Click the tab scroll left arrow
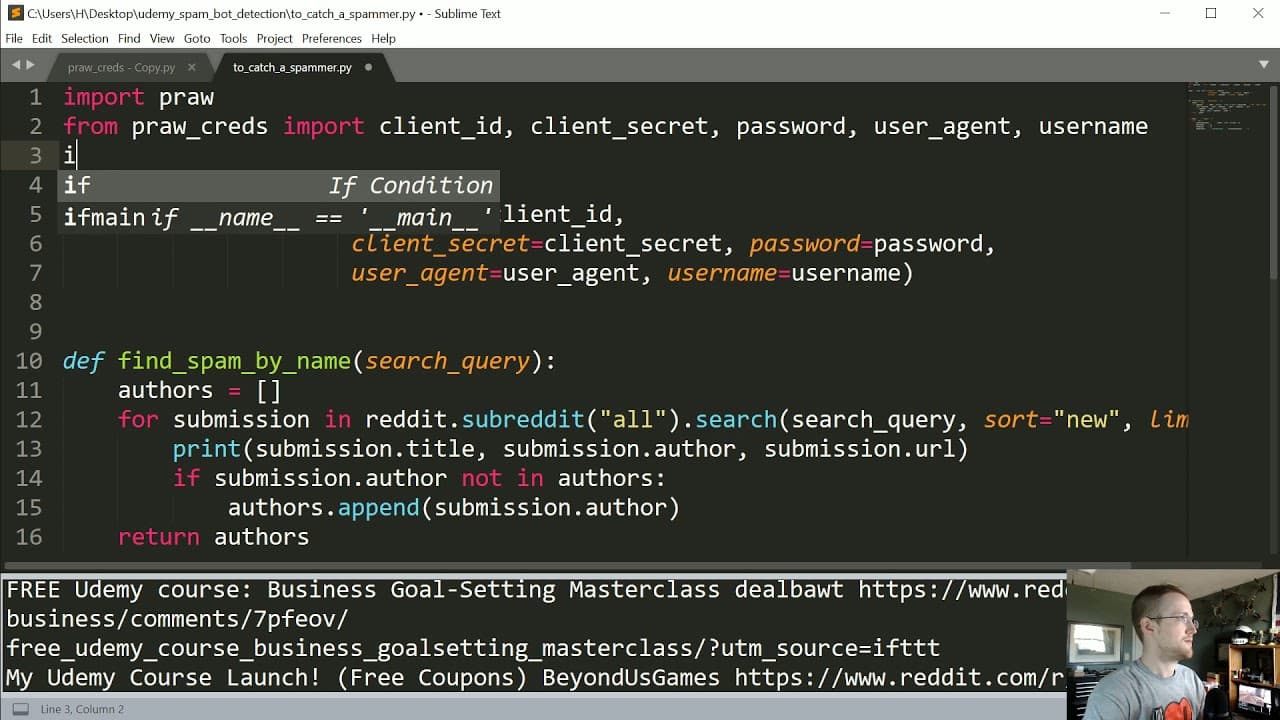 (16, 65)
